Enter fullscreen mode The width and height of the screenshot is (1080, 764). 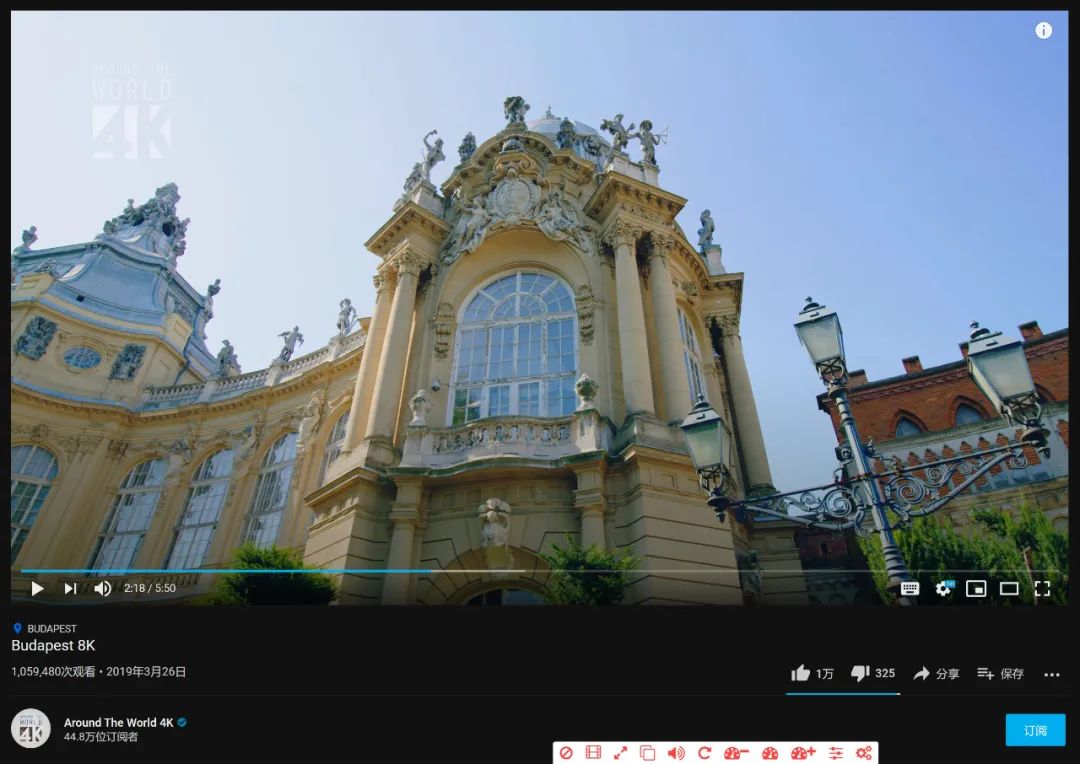point(1042,589)
